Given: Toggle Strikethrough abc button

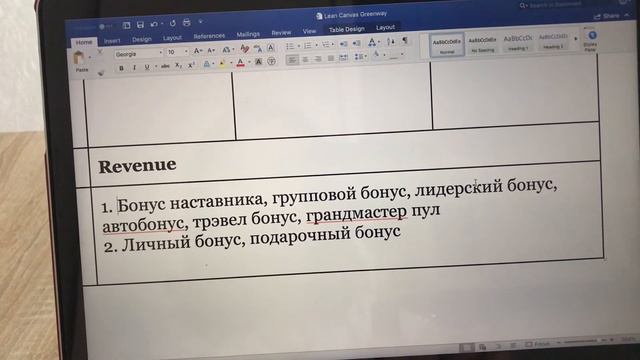Looking at the screenshot, I should coord(165,66).
